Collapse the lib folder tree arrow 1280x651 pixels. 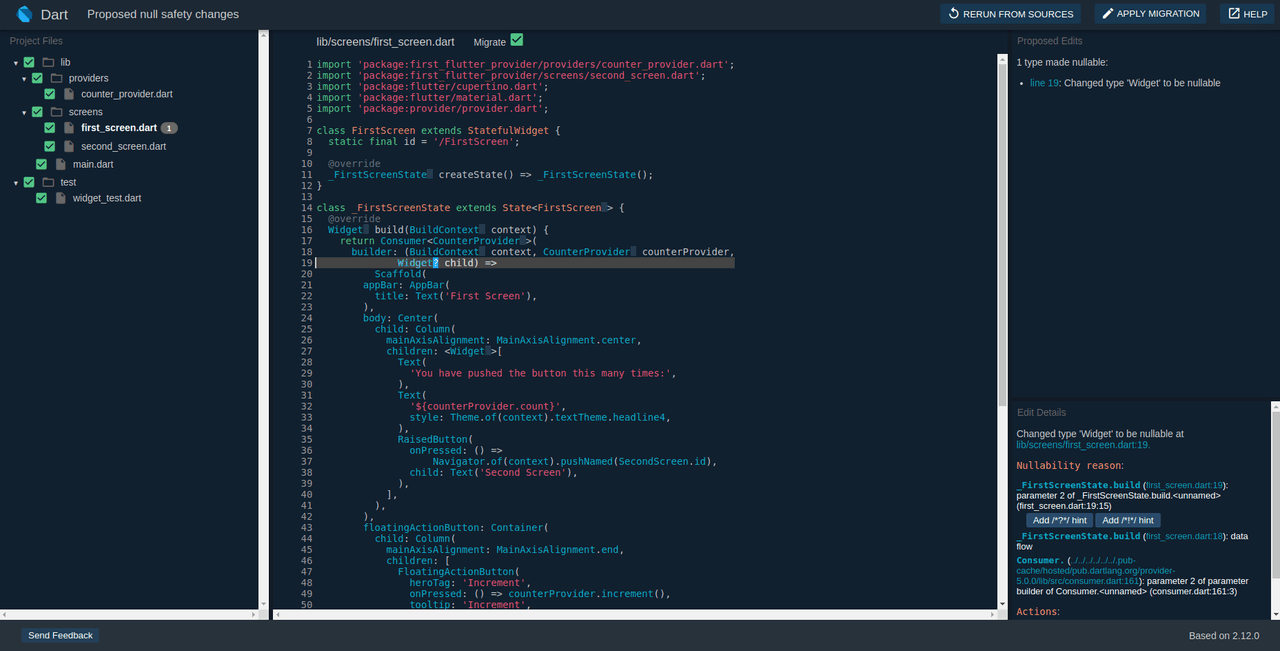pyautogui.click(x=16, y=63)
